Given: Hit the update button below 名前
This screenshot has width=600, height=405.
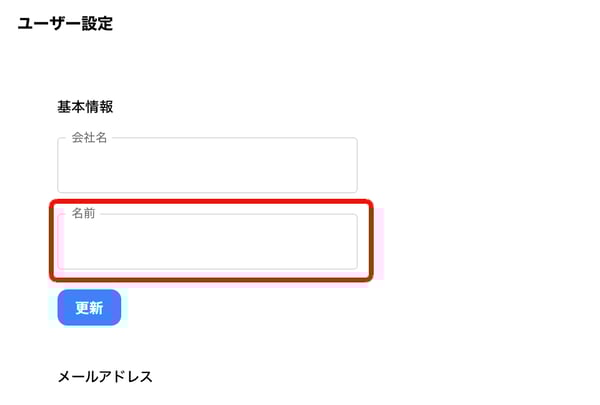Looking at the screenshot, I should point(89,308).
